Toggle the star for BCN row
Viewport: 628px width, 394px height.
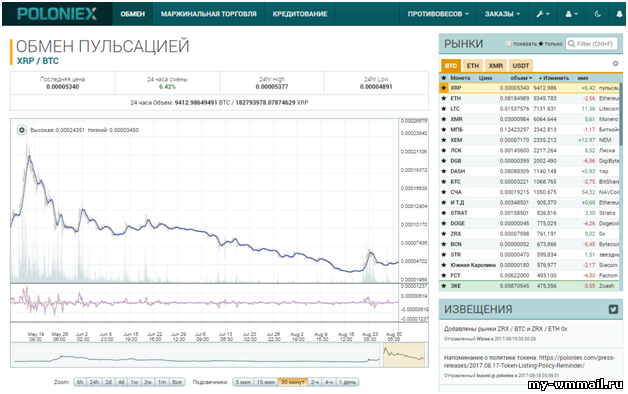click(x=443, y=244)
